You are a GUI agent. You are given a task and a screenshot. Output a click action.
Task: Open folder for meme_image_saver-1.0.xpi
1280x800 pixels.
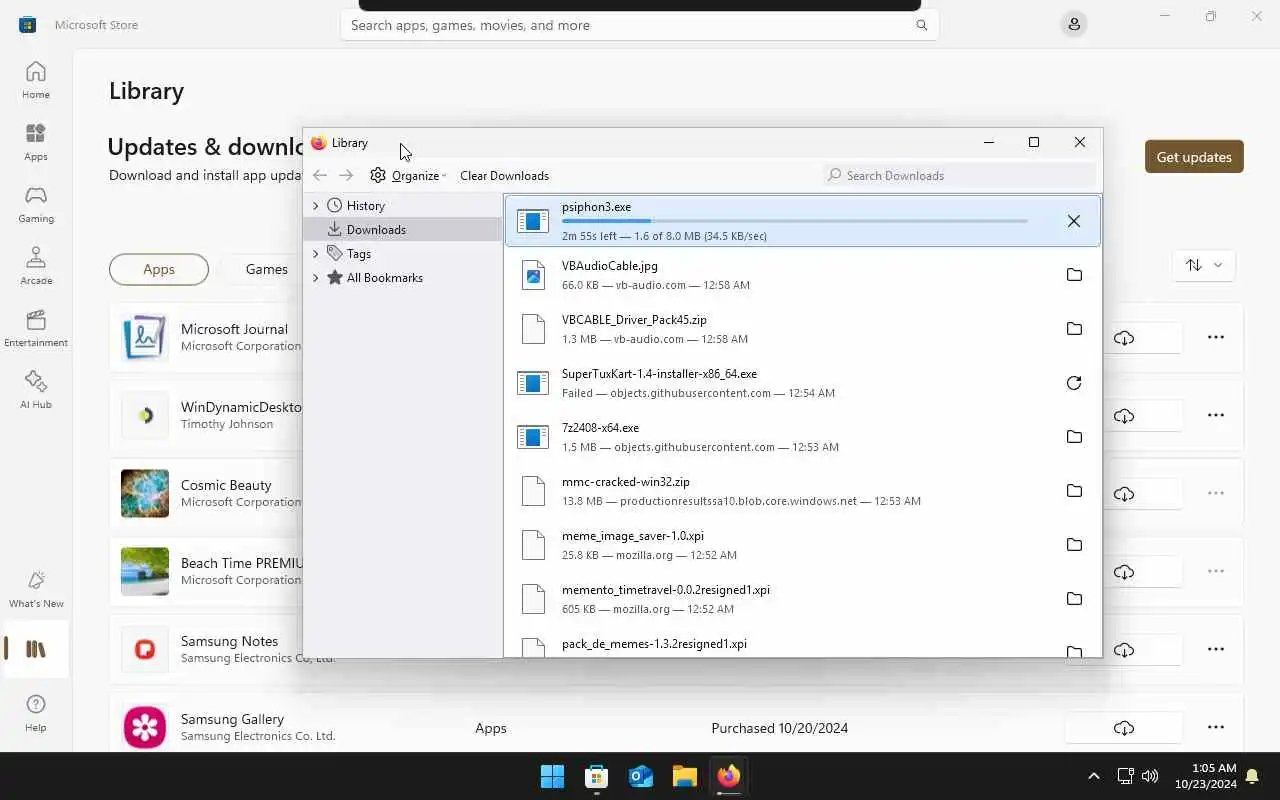click(x=1074, y=545)
